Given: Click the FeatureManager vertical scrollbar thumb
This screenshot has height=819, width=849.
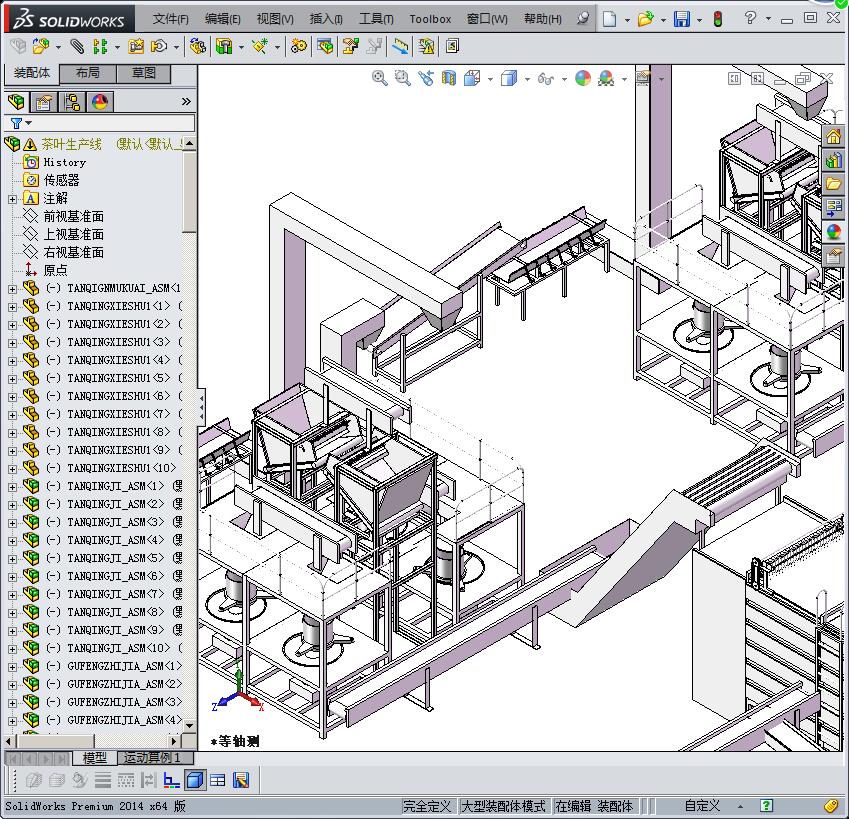Looking at the screenshot, I should click(x=190, y=192).
